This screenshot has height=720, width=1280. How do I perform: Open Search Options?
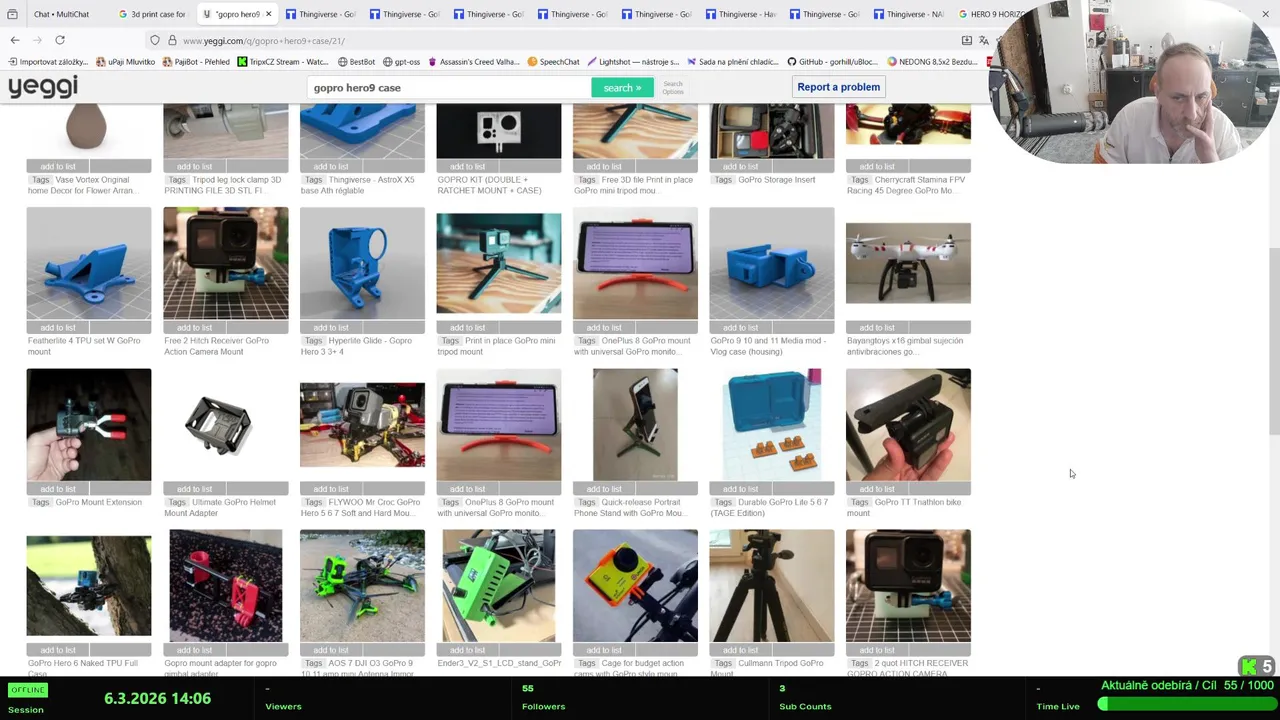click(x=673, y=88)
